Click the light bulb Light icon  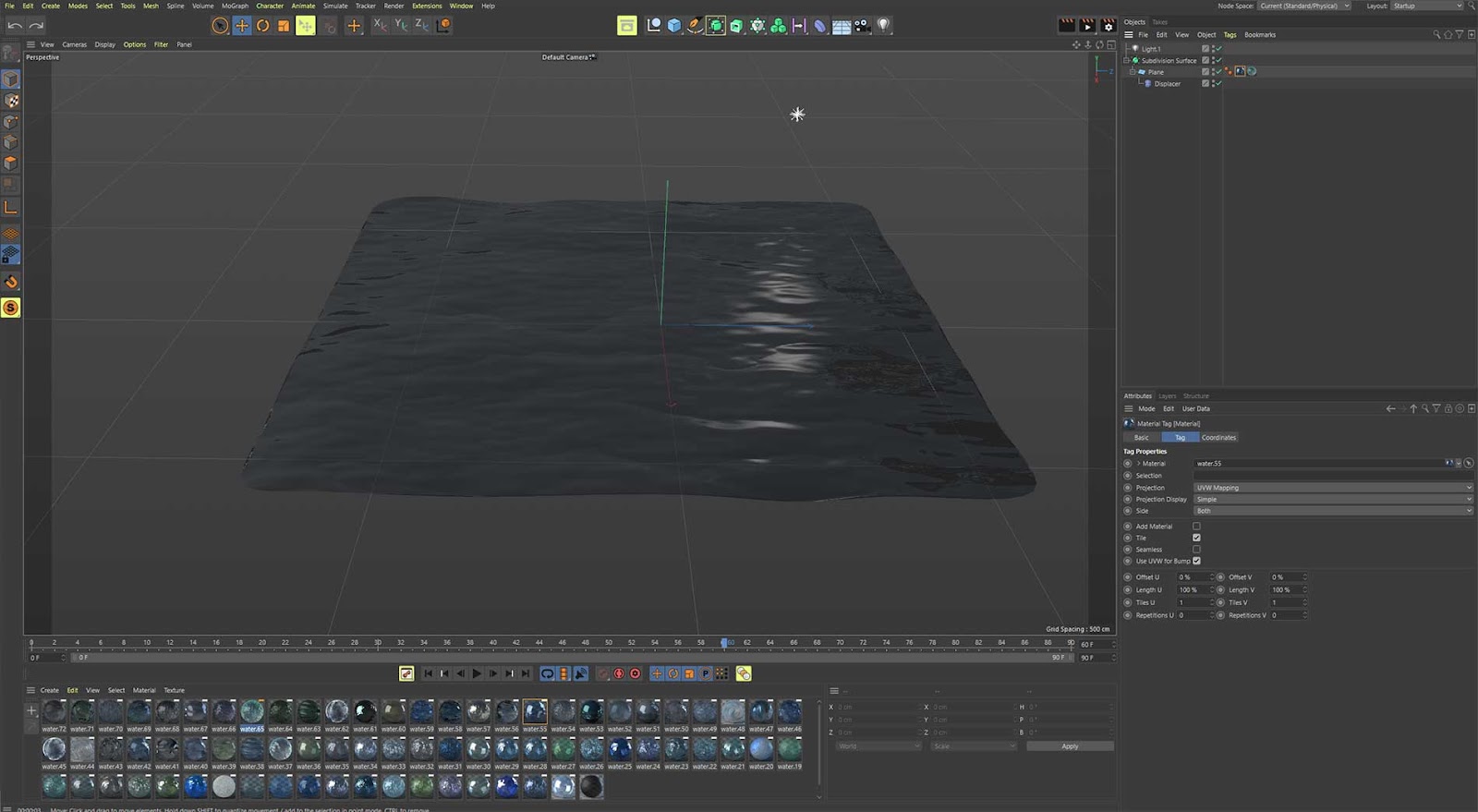coord(884,26)
